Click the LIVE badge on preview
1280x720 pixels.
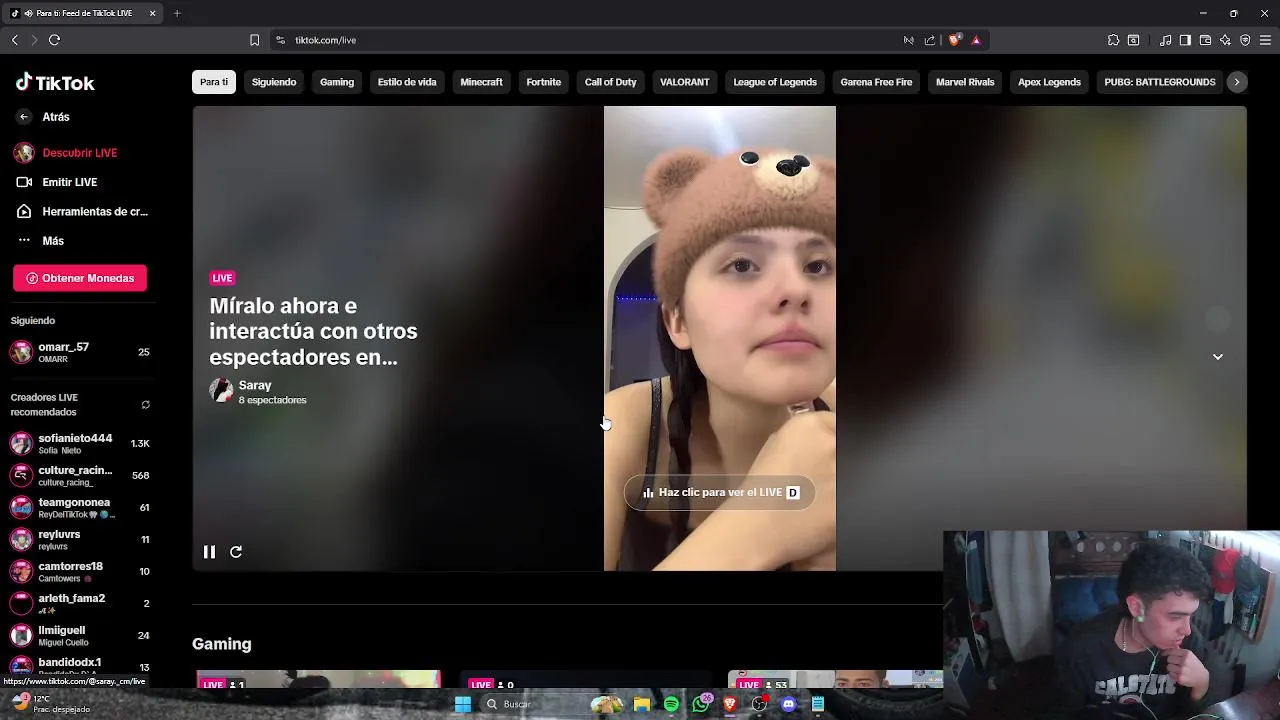(222, 278)
